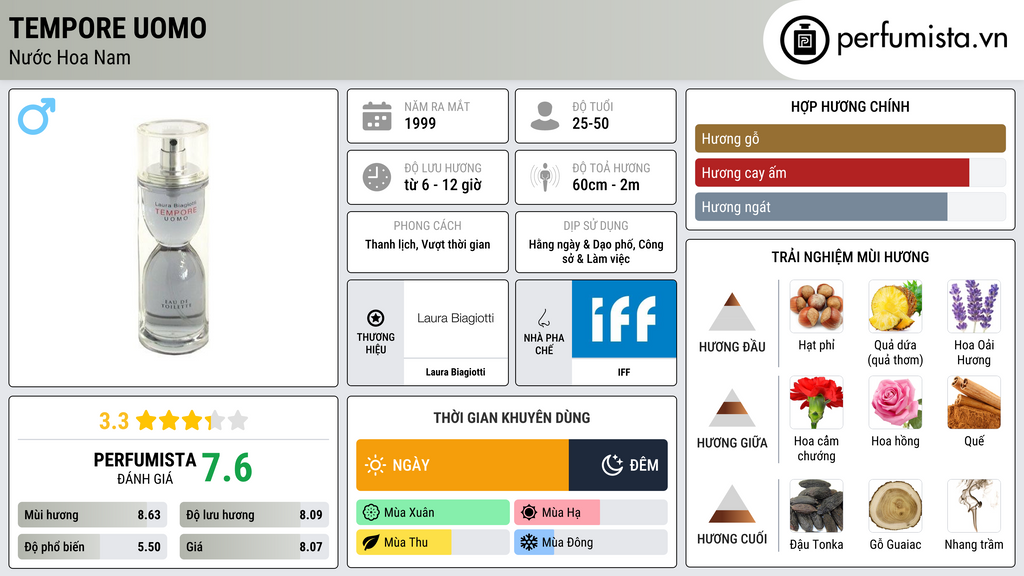
Task: Click the Nhang trầm incense image
Action: pyautogui.click(x=974, y=506)
